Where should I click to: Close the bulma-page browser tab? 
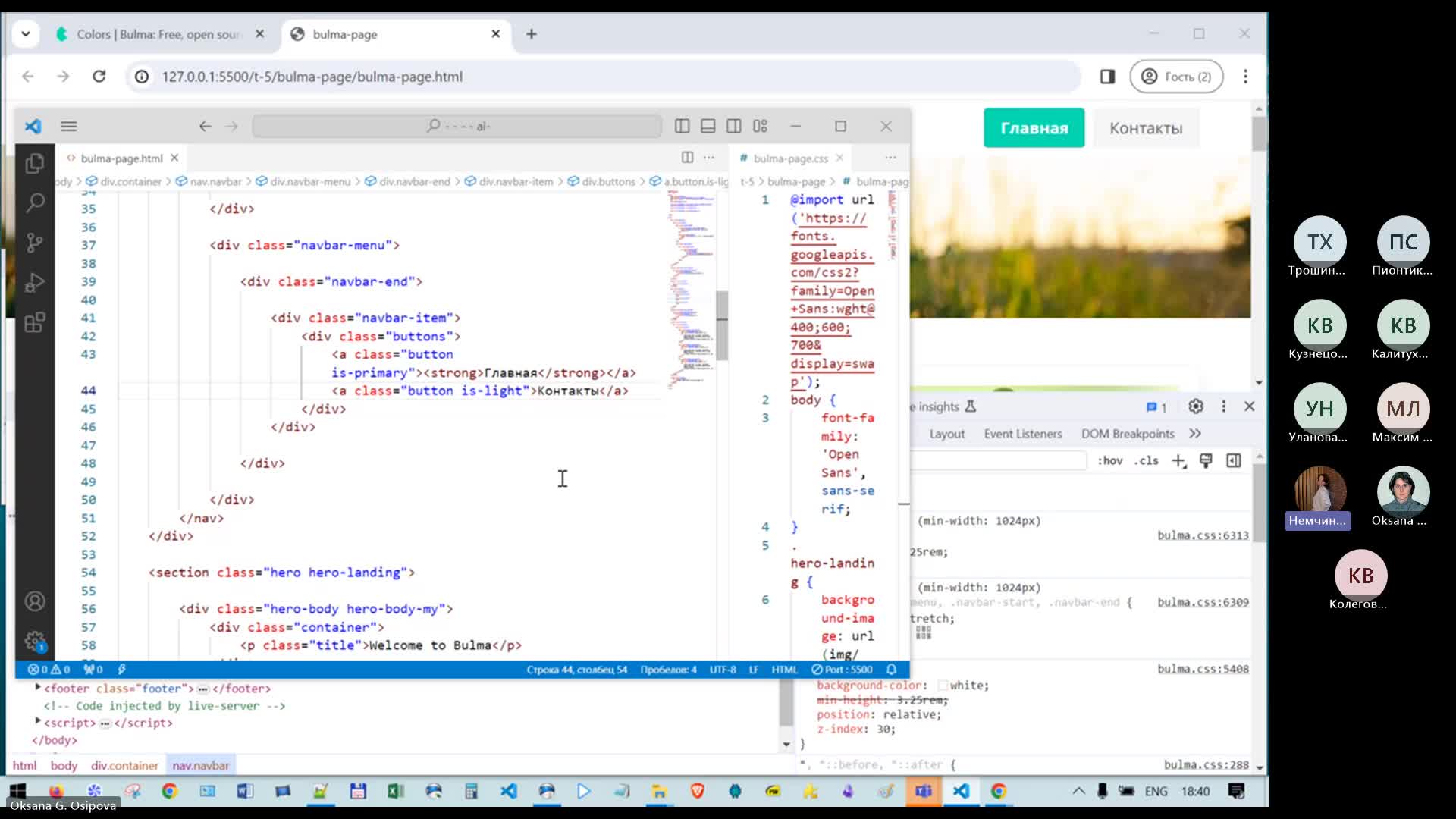tap(496, 34)
